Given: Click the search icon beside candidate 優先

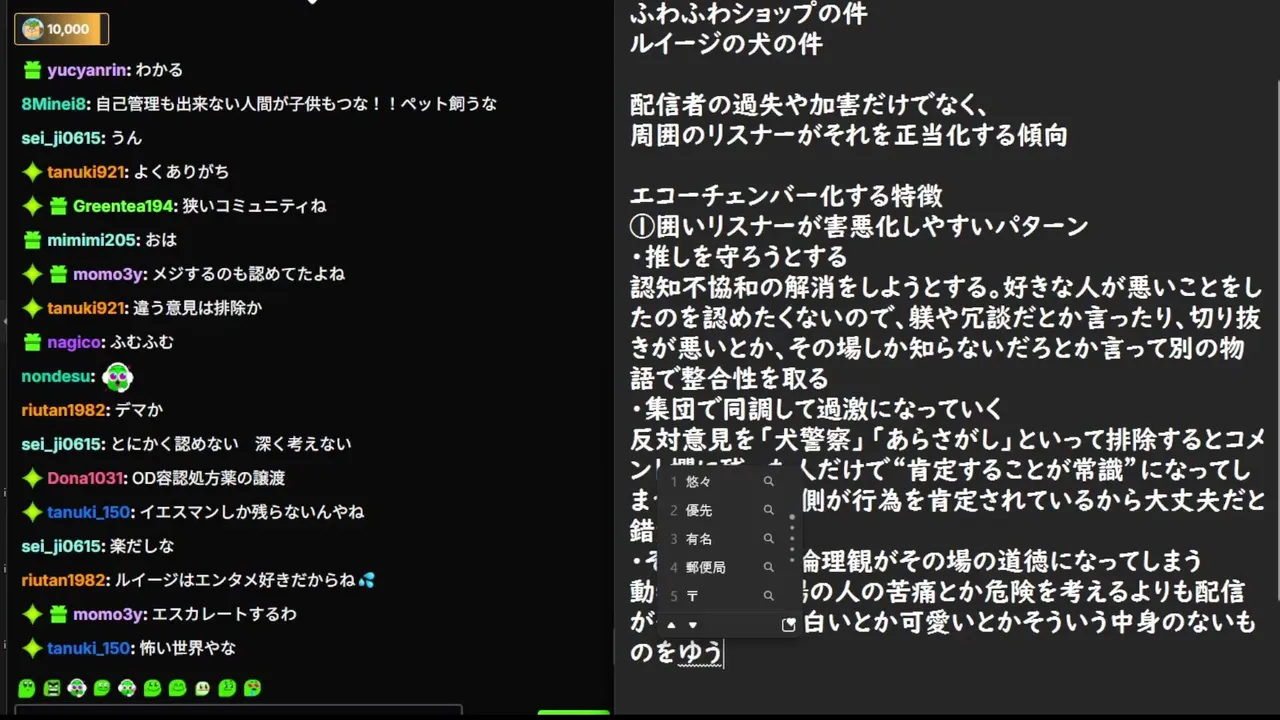Looking at the screenshot, I should (x=768, y=510).
